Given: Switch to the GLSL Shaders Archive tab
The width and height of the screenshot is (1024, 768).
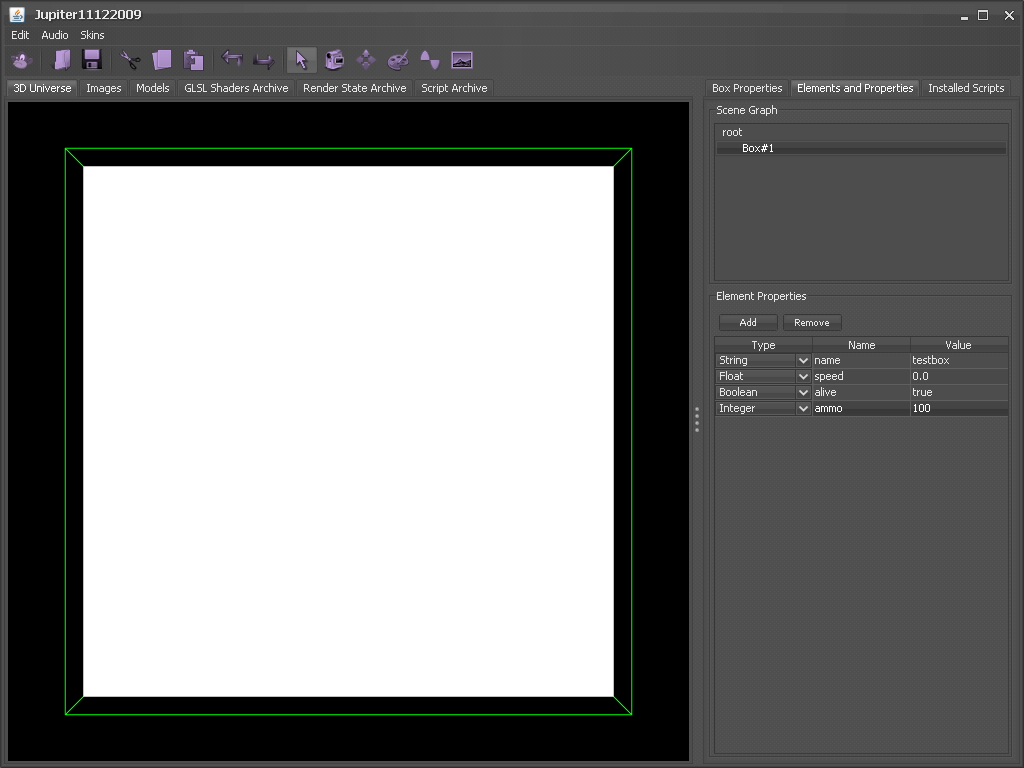Looking at the screenshot, I should click(236, 88).
